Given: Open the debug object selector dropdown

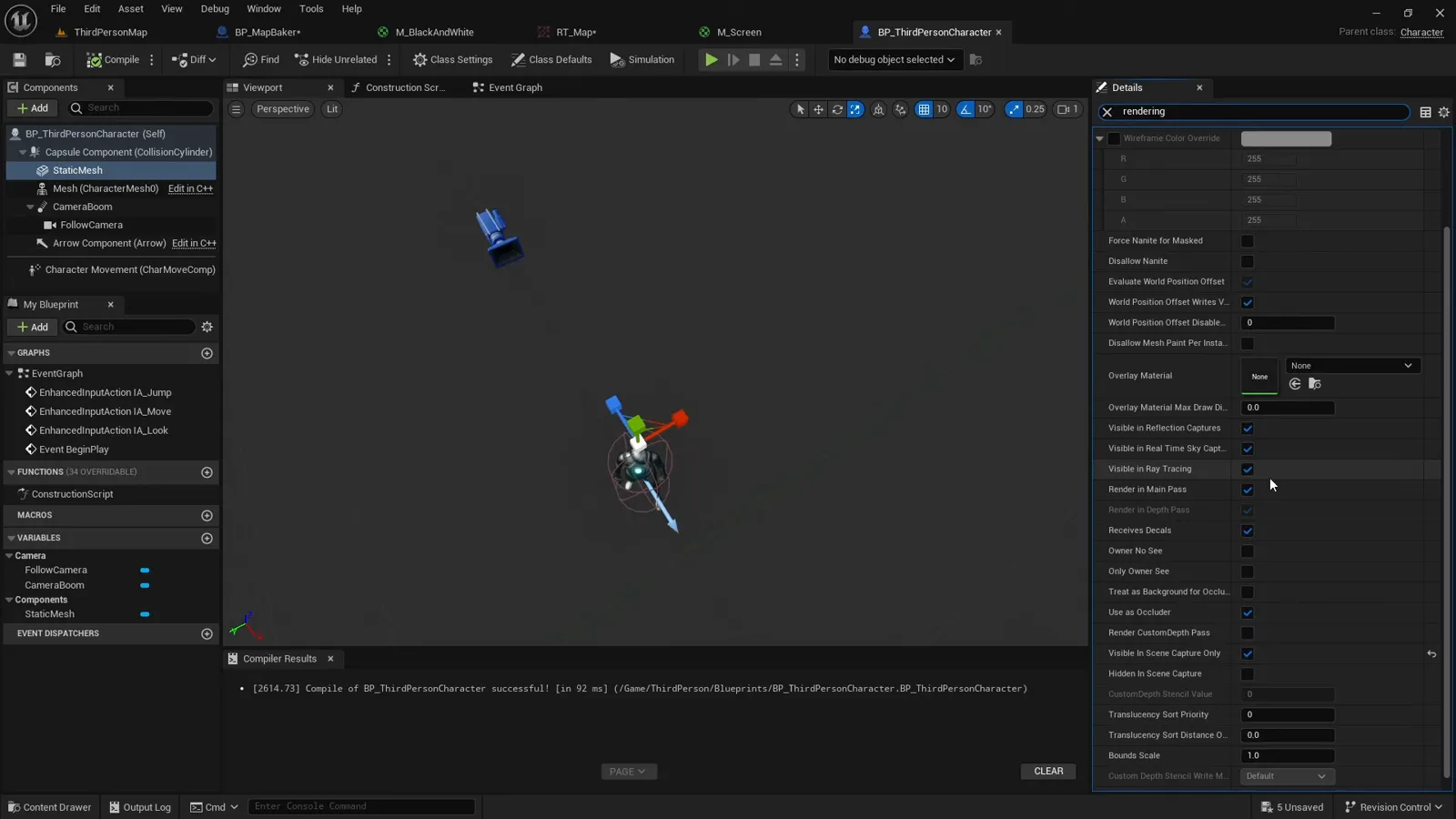Looking at the screenshot, I should coord(893,60).
